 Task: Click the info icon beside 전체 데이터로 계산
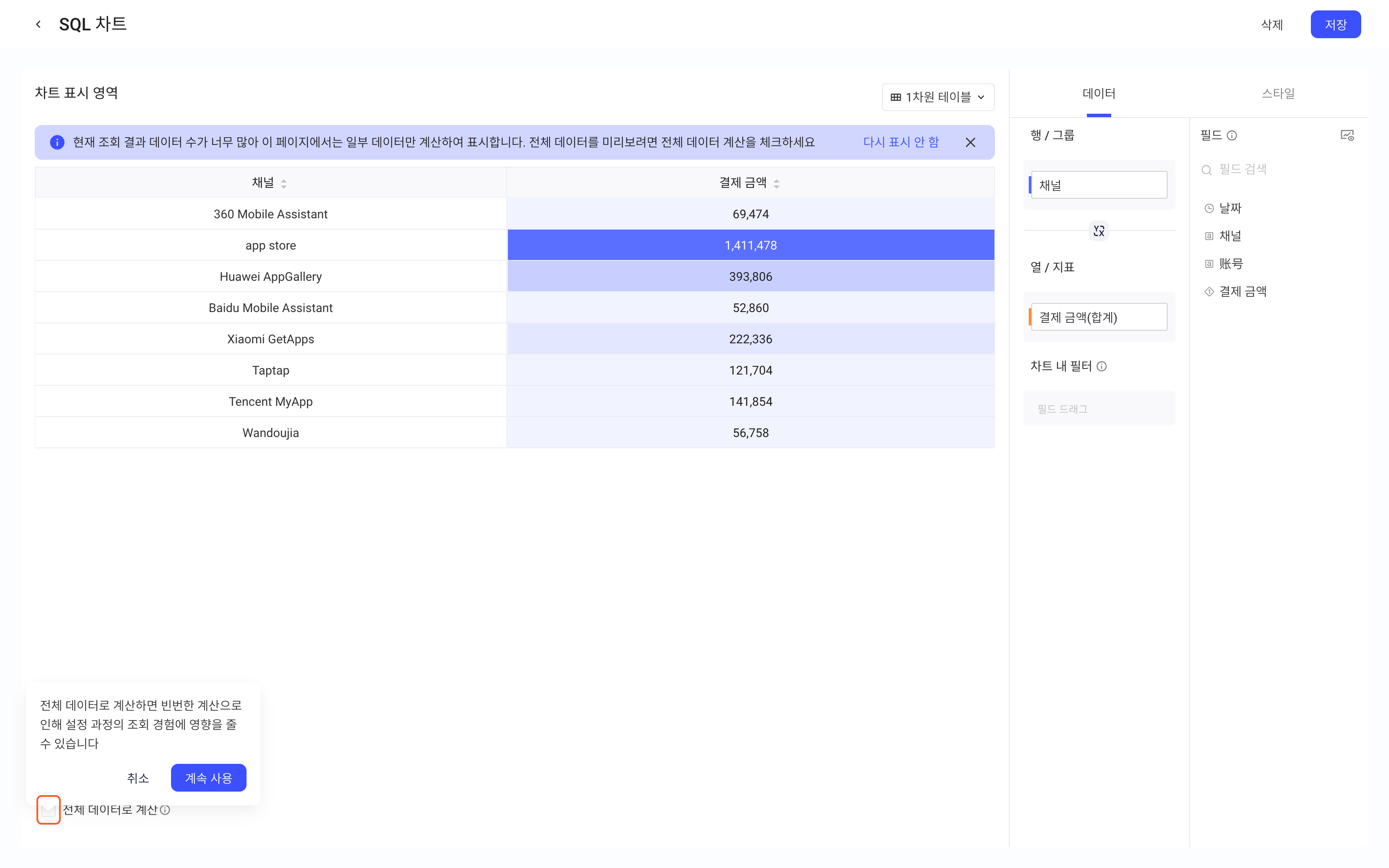(165, 809)
